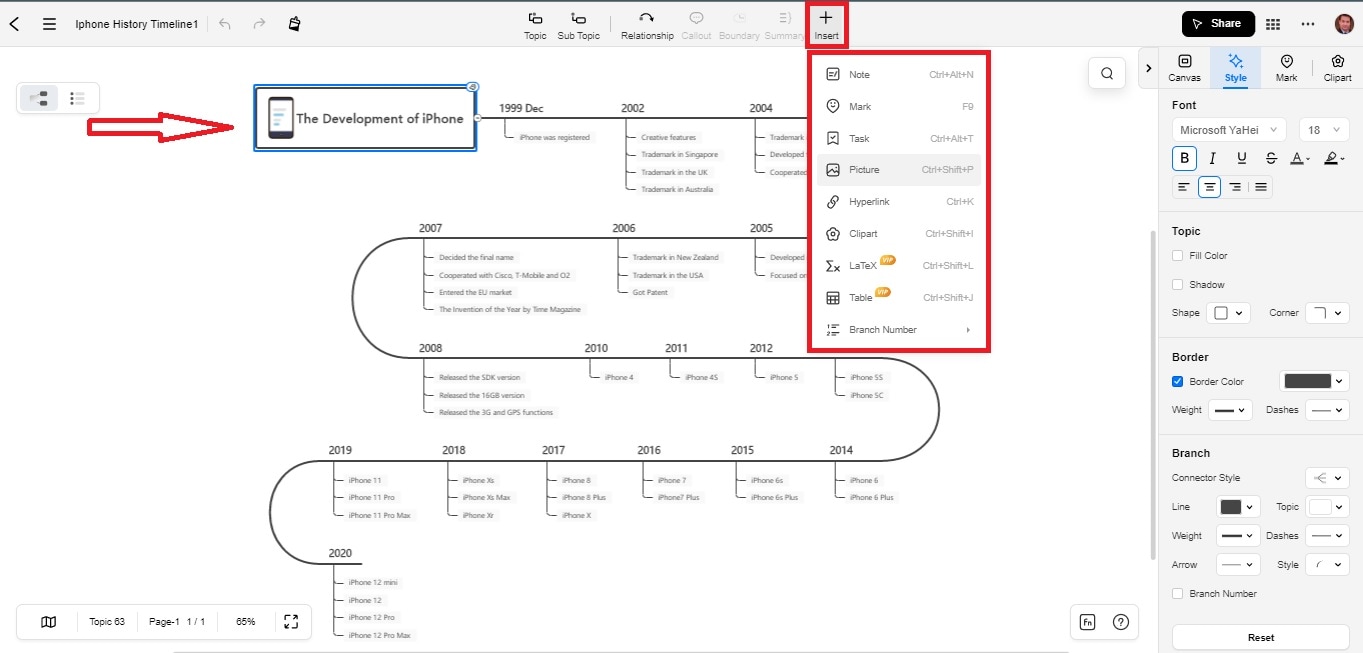Screen dimensions: 1363x653
Task: Toggle bold formatting button
Action: pos(1185,158)
